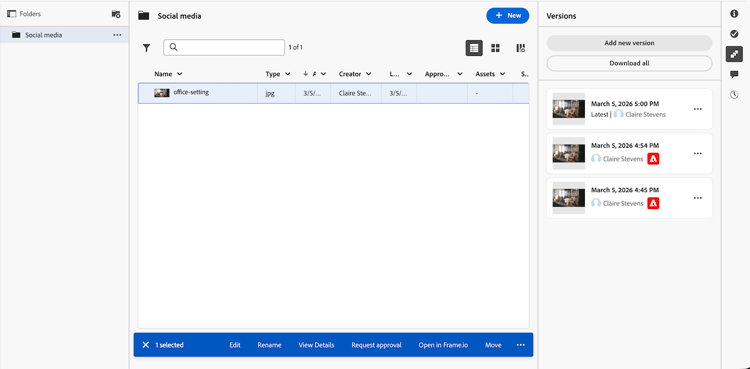Expand the Assets column dropdown
Screen dimensions: 750x369
pyautogui.click(x=503, y=74)
